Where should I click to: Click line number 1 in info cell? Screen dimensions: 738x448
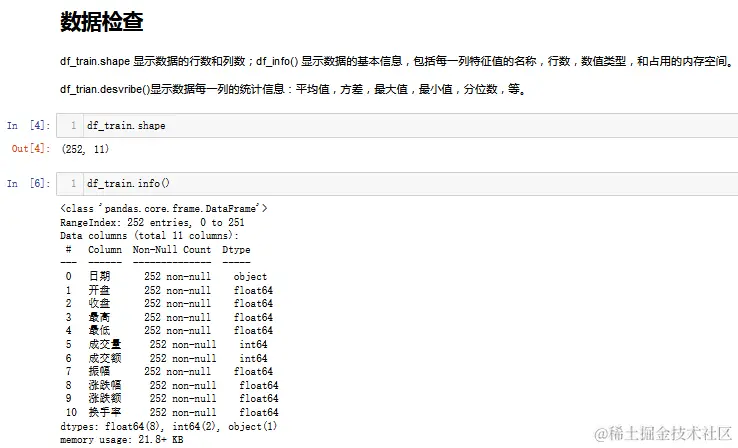pyautogui.click(x=73, y=184)
